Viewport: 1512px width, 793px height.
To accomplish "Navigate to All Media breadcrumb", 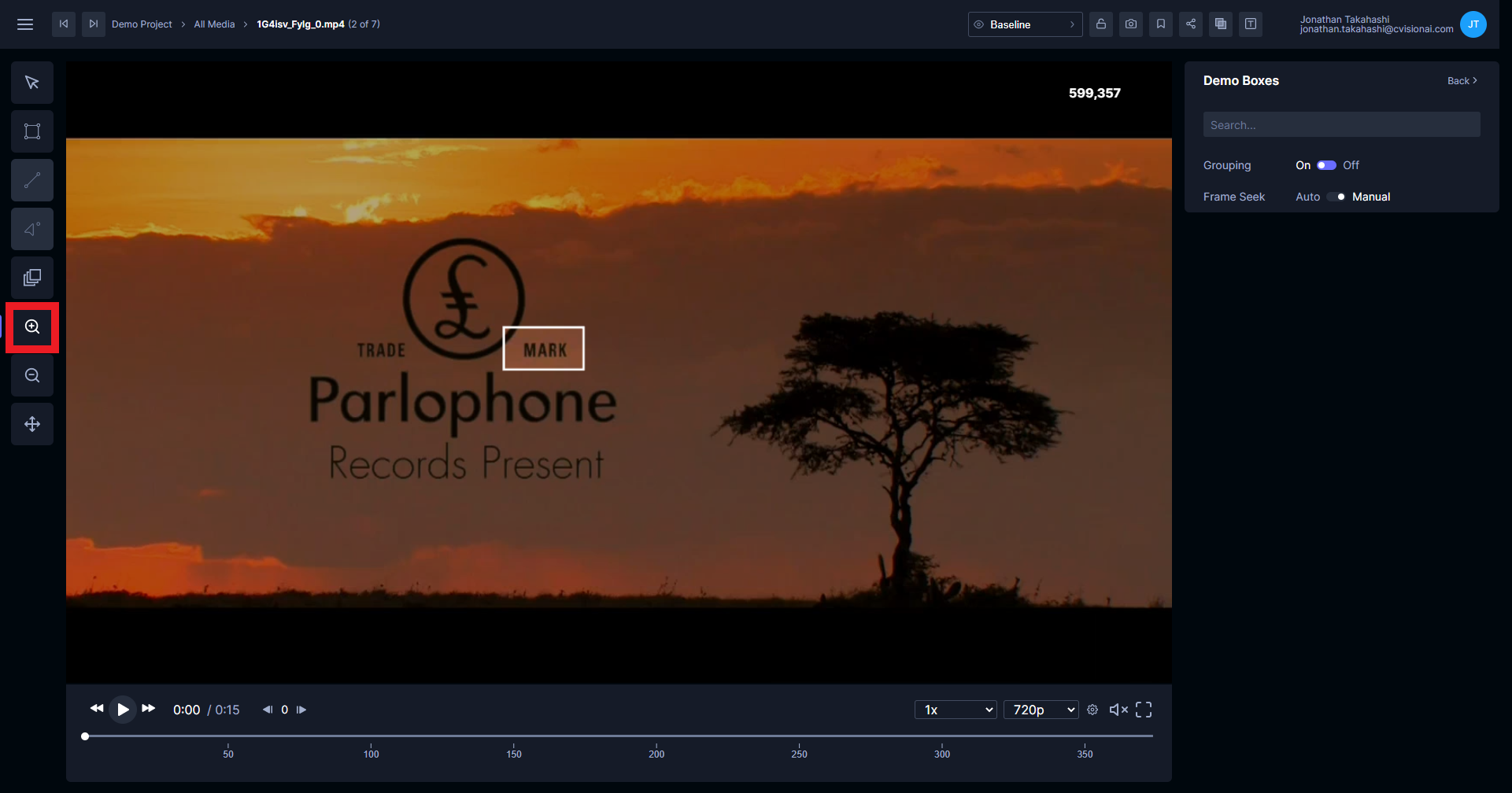I will pyautogui.click(x=214, y=24).
